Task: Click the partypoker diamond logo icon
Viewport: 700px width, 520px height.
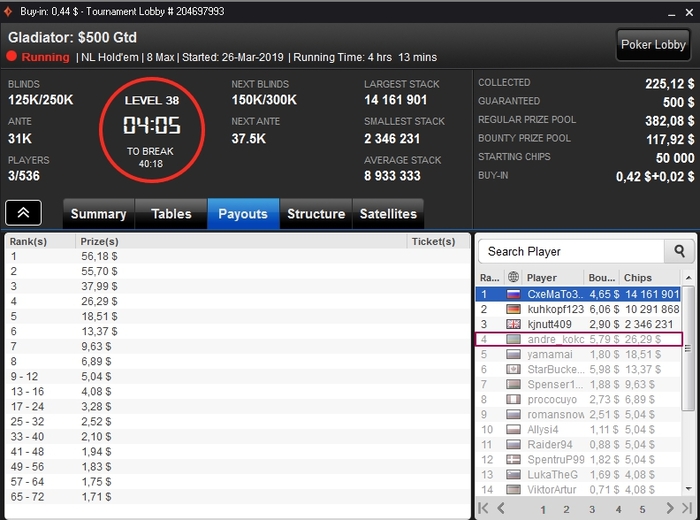Action: pos(8,11)
